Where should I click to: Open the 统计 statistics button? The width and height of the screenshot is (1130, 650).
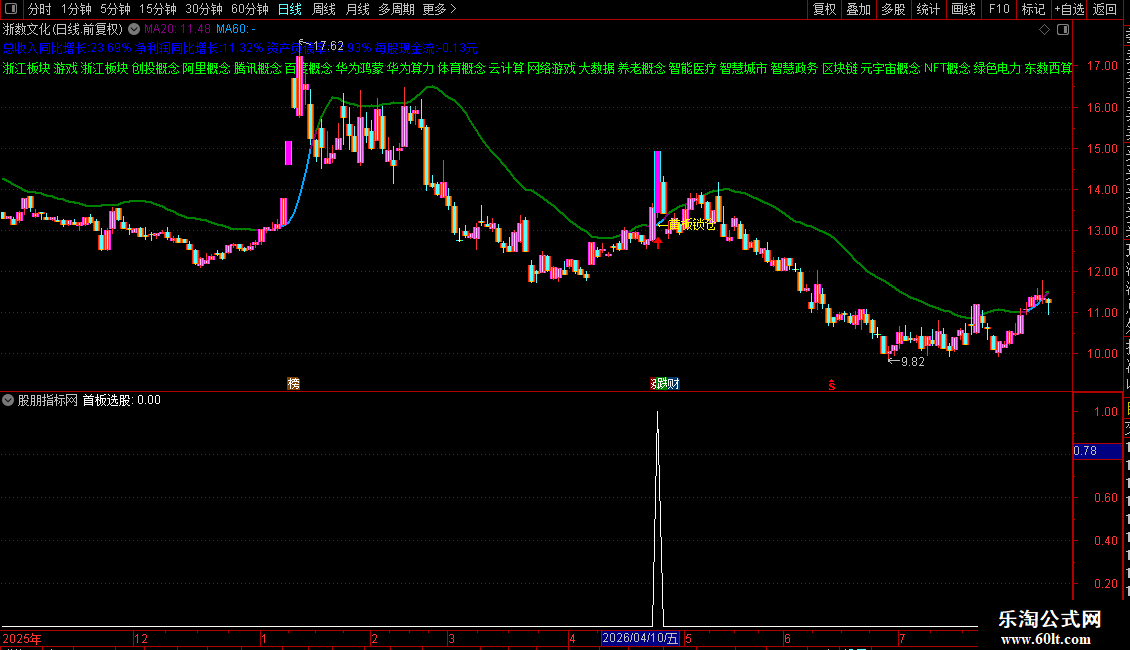click(x=928, y=9)
